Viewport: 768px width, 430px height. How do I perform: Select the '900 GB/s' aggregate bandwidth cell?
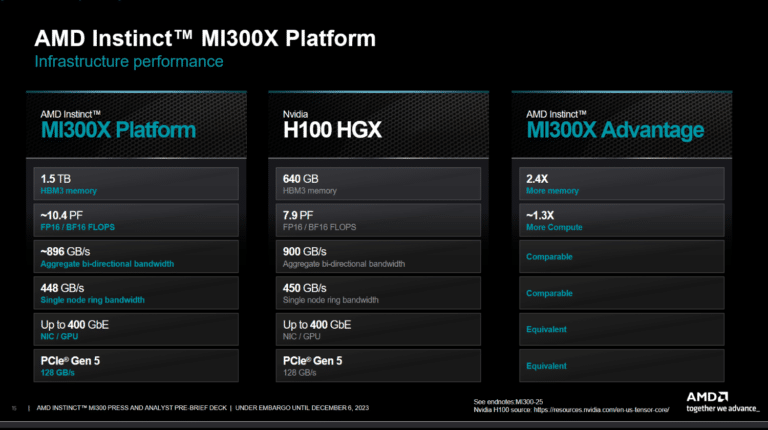(x=378, y=257)
